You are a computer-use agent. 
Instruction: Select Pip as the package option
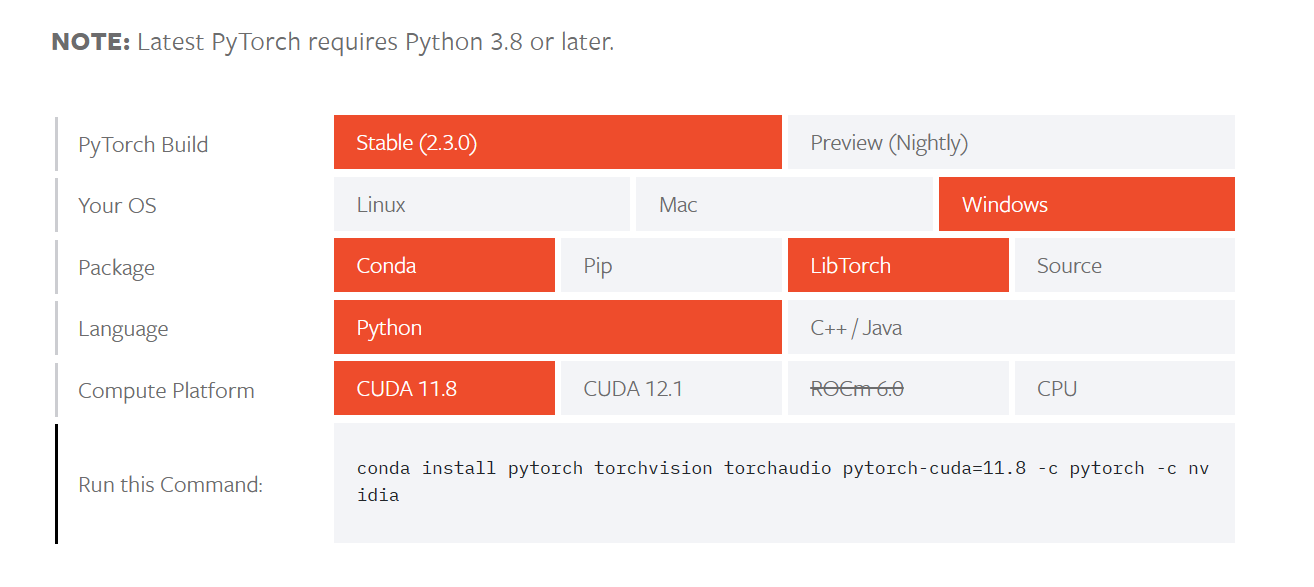(x=670, y=265)
